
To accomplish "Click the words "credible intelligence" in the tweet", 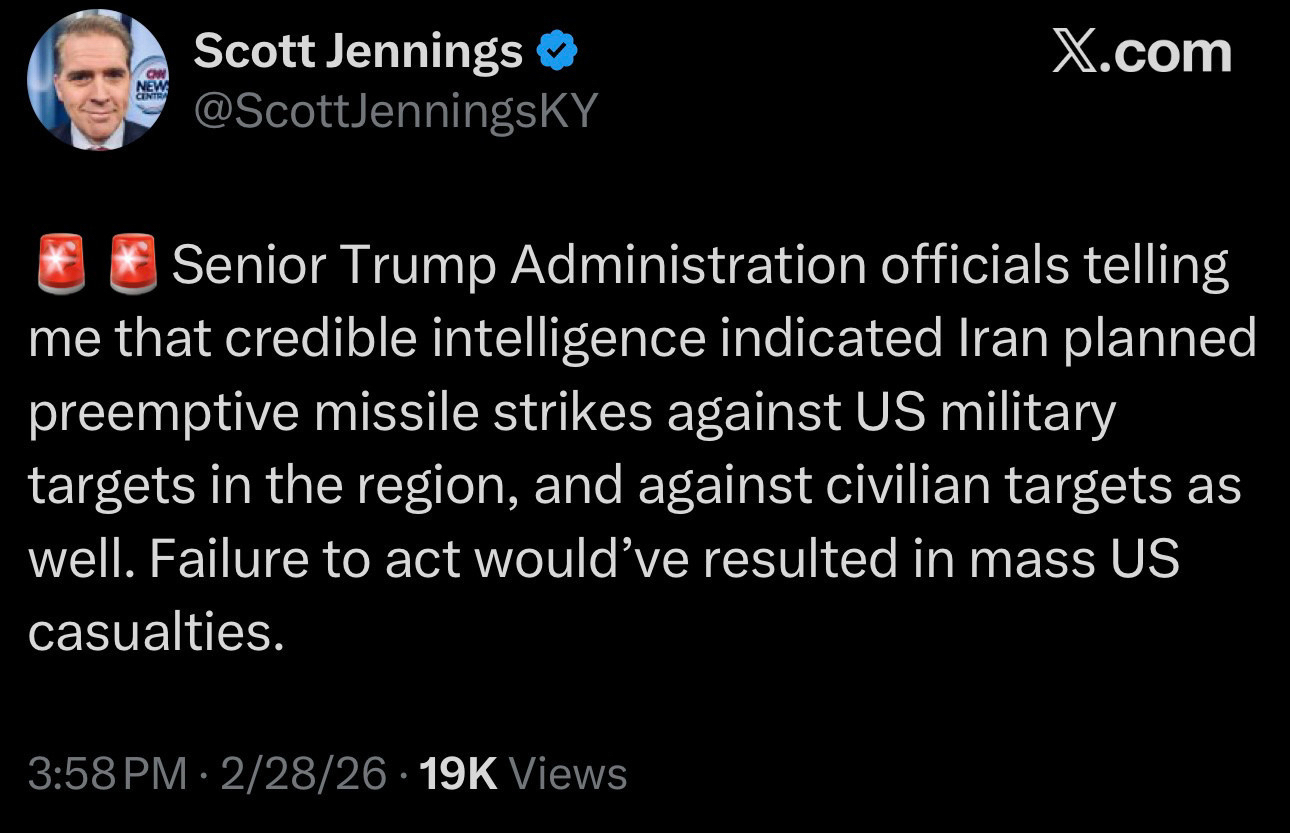I will tap(465, 339).
